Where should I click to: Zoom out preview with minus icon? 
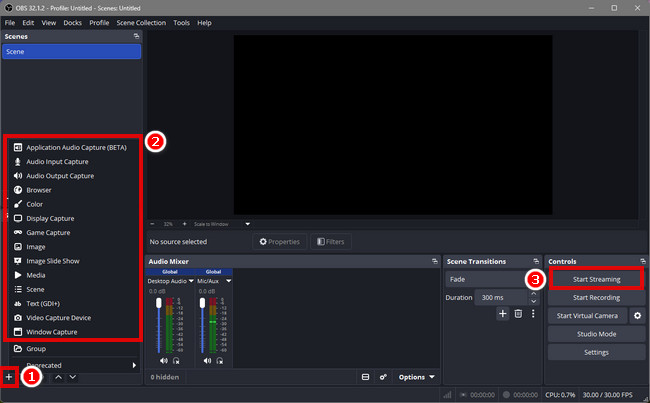point(152,224)
